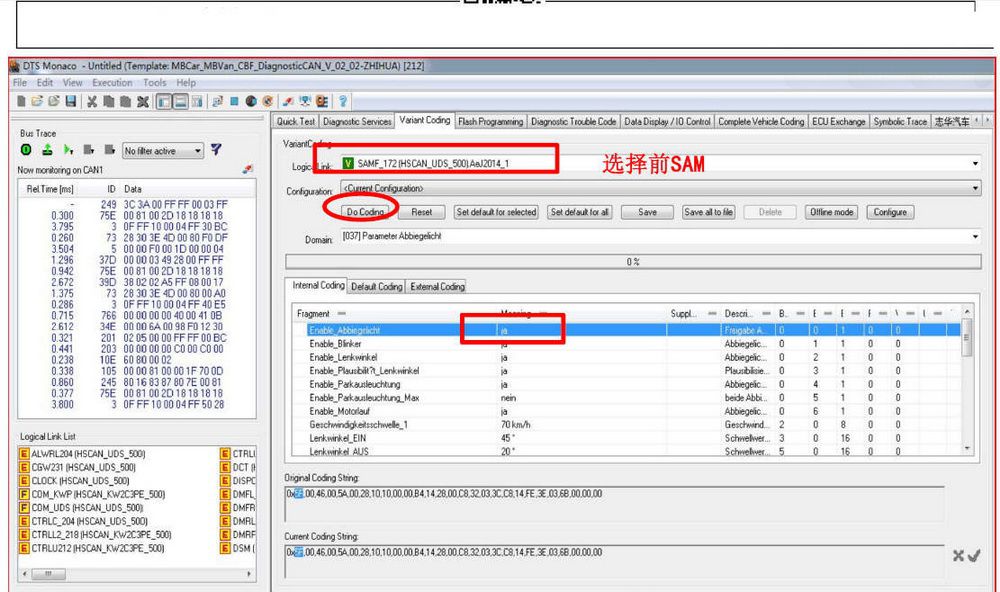Click the Reset button
1000x592 pixels.
pyautogui.click(x=422, y=212)
